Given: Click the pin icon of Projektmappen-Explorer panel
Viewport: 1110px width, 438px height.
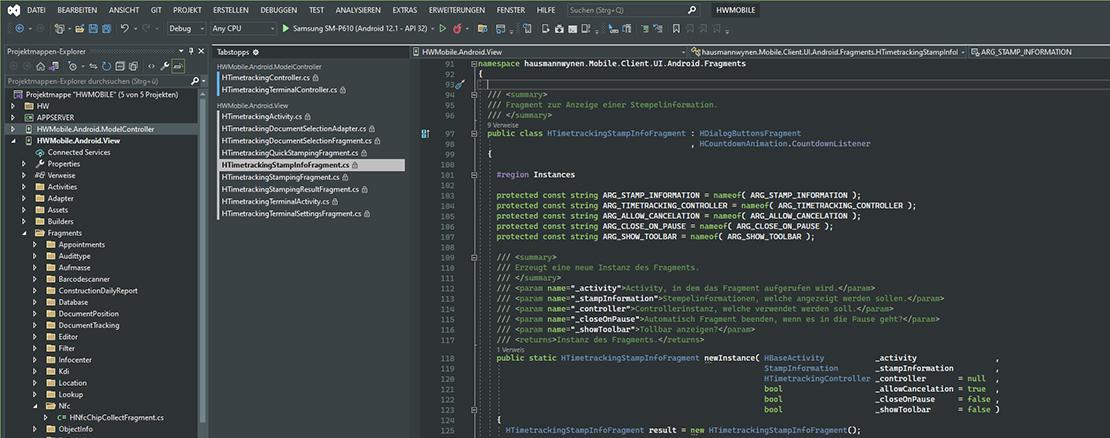Looking at the screenshot, I should click(x=191, y=51).
